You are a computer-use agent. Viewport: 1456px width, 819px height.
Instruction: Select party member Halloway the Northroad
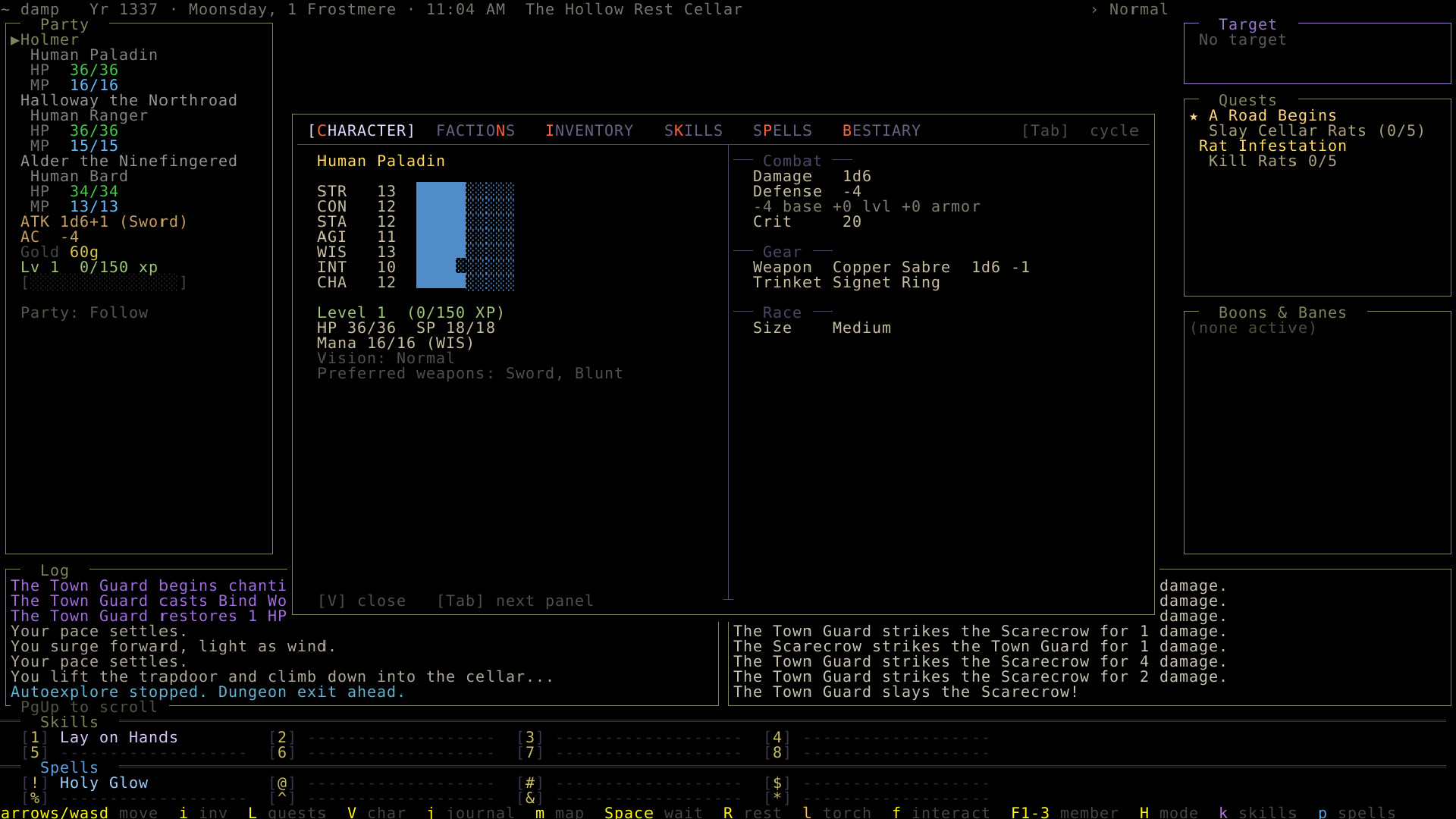pyautogui.click(x=129, y=100)
